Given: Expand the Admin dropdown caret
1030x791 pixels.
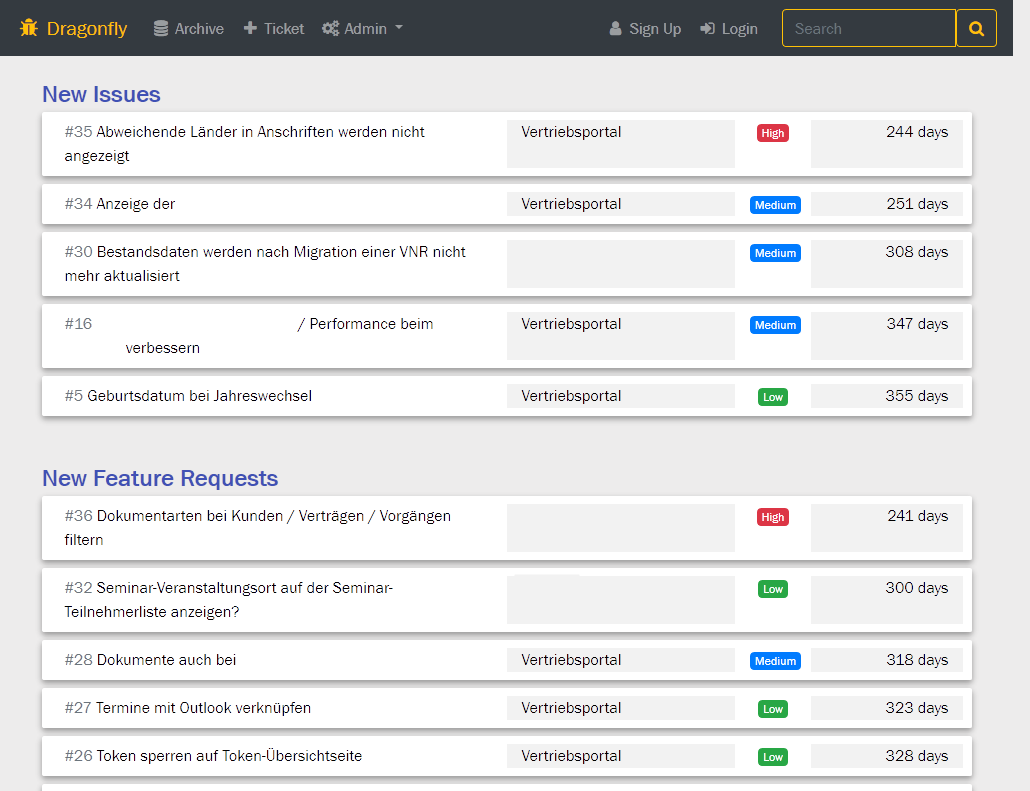Looking at the screenshot, I should point(399,28).
